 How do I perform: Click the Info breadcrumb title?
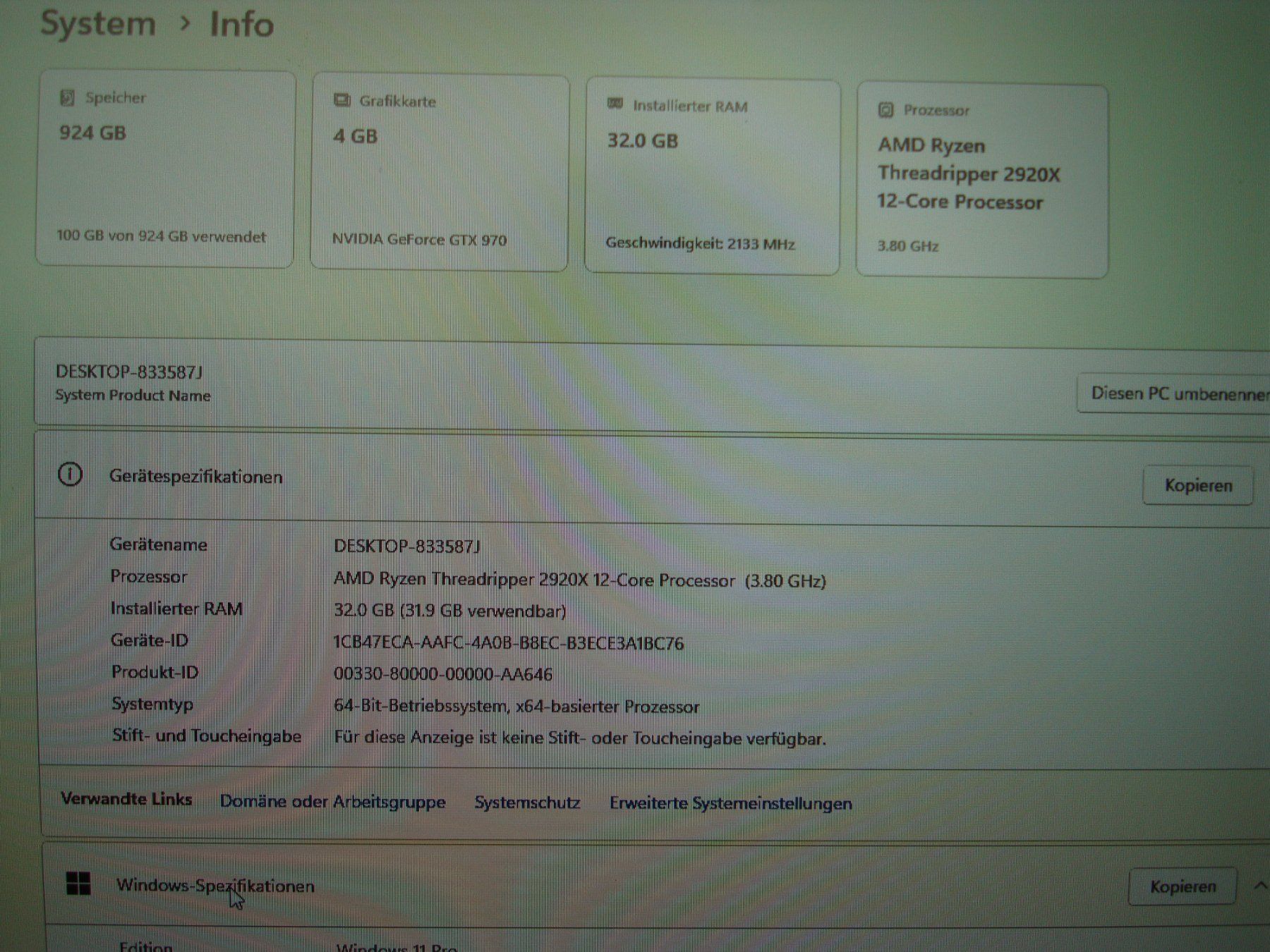(x=241, y=24)
